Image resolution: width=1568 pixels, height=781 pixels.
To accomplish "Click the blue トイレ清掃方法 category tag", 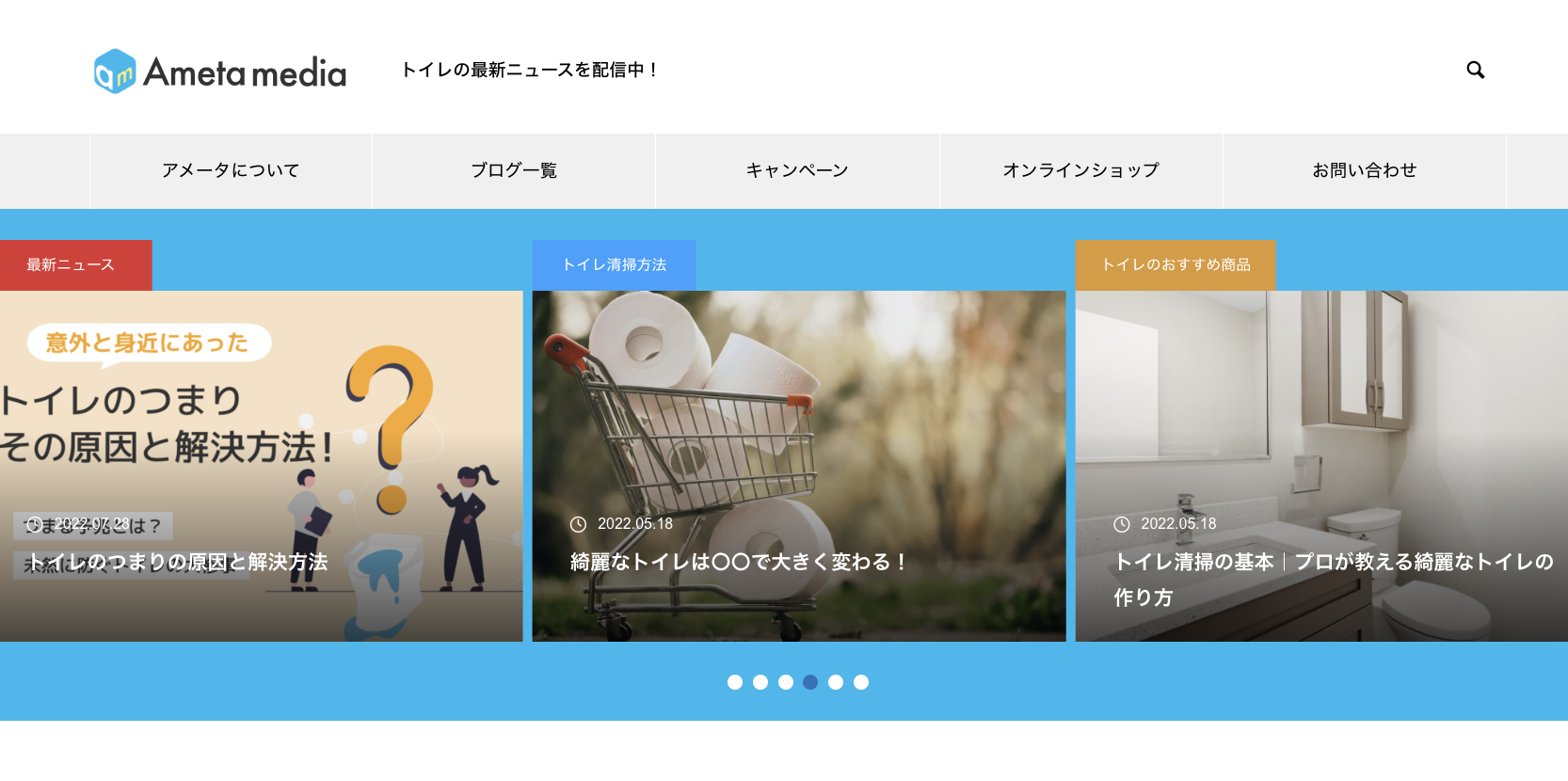I will 614,265.
